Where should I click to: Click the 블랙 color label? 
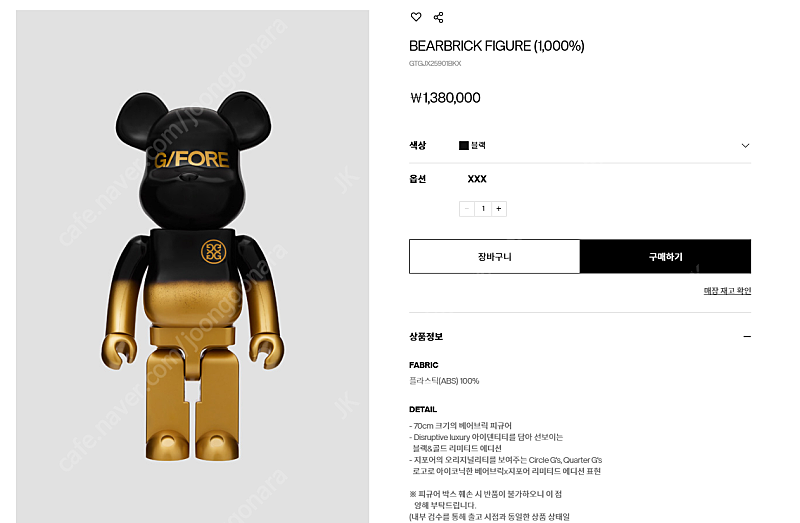(x=478, y=145)
